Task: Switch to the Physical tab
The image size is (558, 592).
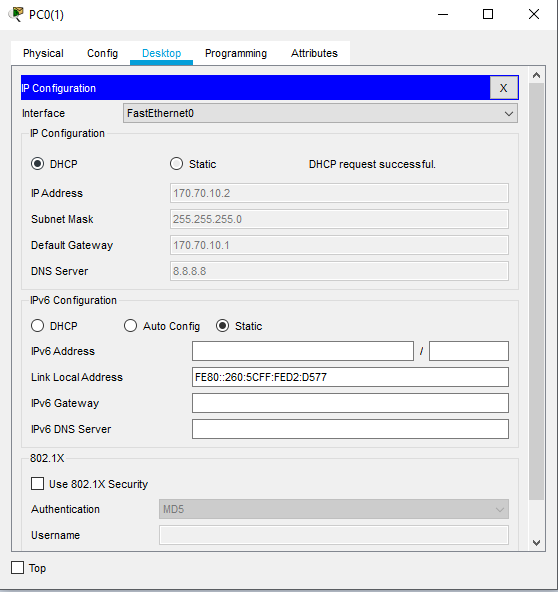Action: [43, 53]
